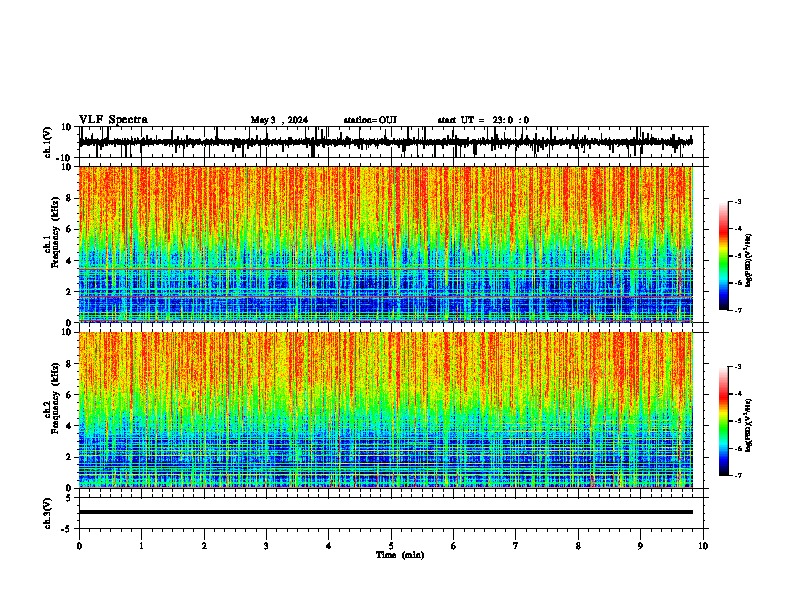Click the "-7" label on ch.2 color bar
The height and width of the screenshot is (612, 792).
pos(738,475)
